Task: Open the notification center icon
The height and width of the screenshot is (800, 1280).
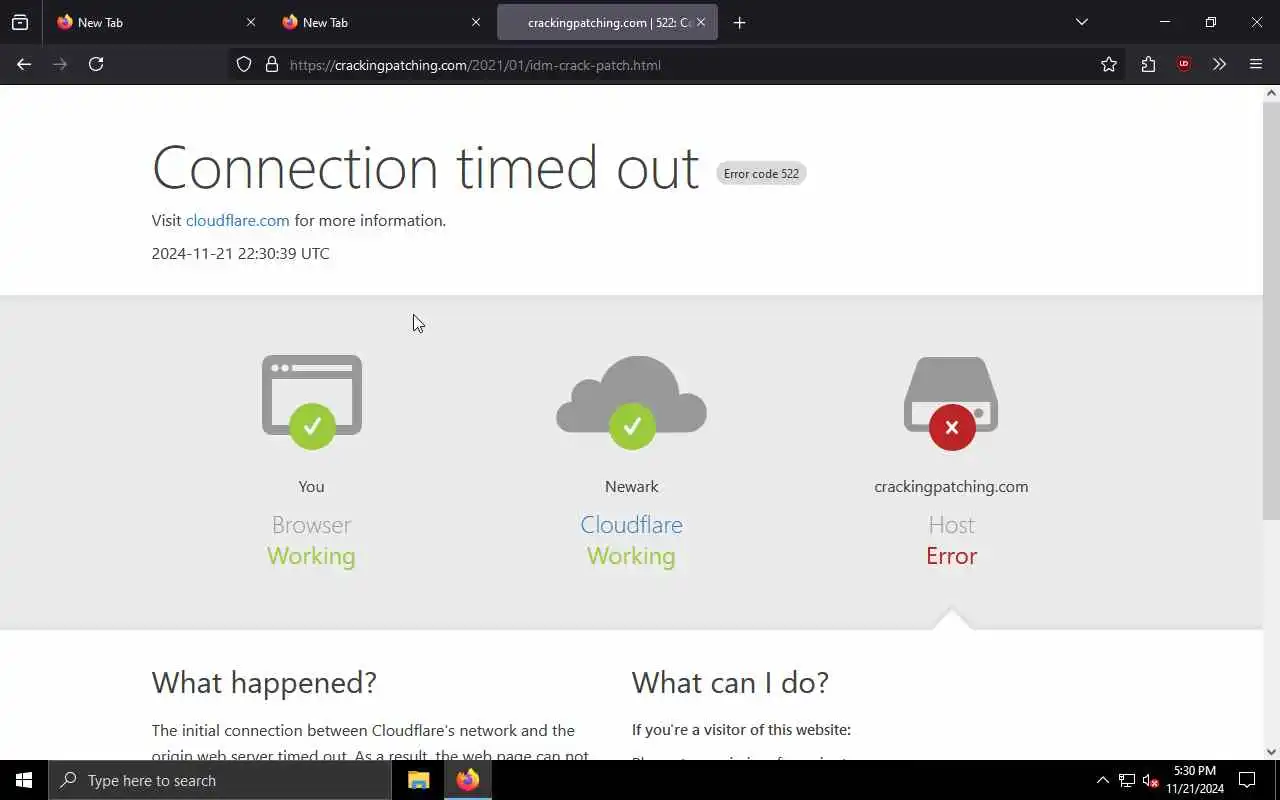Action: coord(1247,780)
